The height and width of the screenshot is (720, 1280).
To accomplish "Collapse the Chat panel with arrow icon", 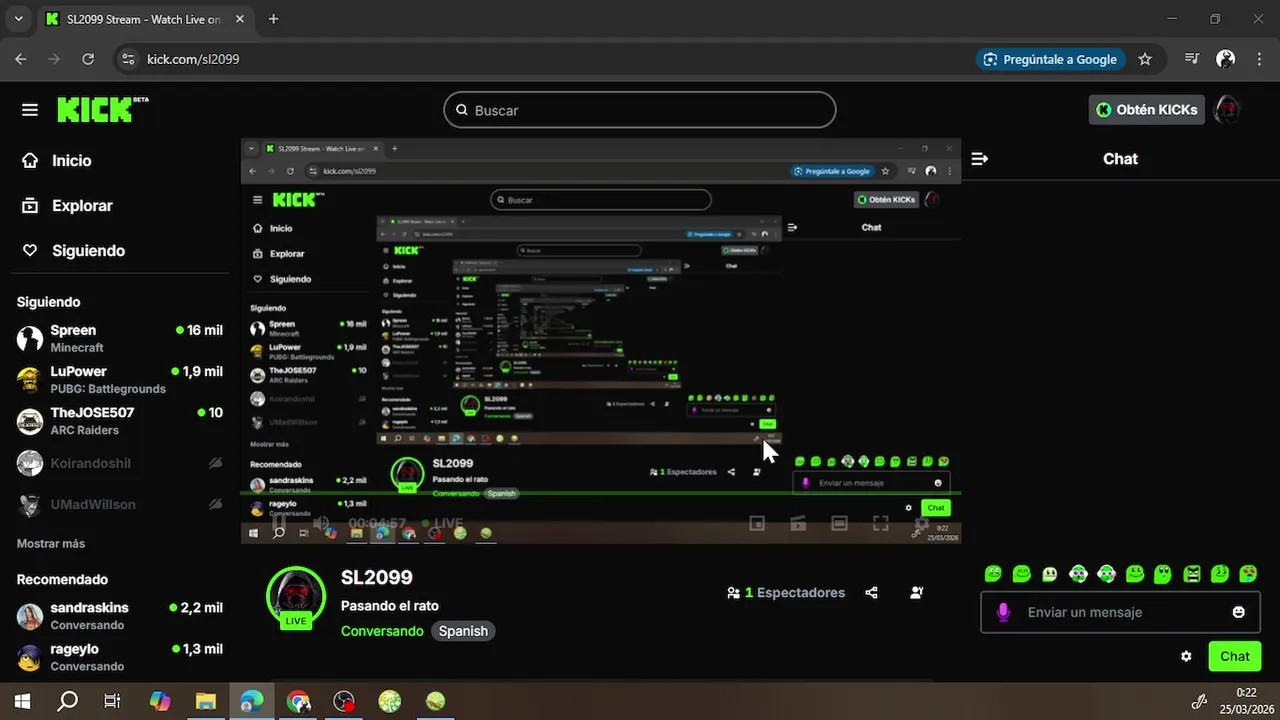I will coord(980,159).
